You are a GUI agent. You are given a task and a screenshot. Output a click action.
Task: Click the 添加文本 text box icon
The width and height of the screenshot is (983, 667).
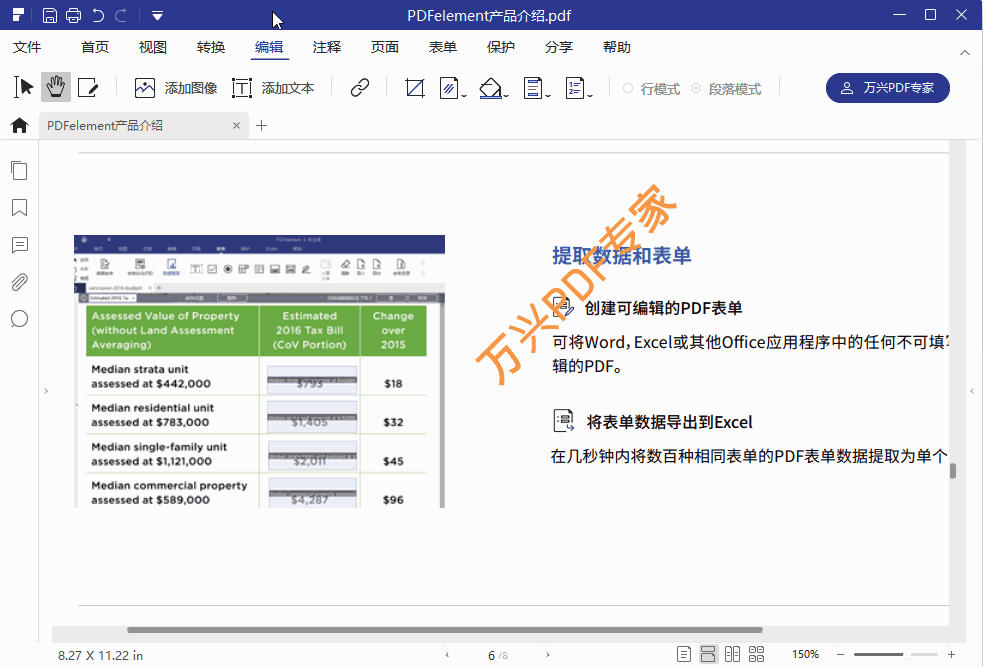coord(241,88)
